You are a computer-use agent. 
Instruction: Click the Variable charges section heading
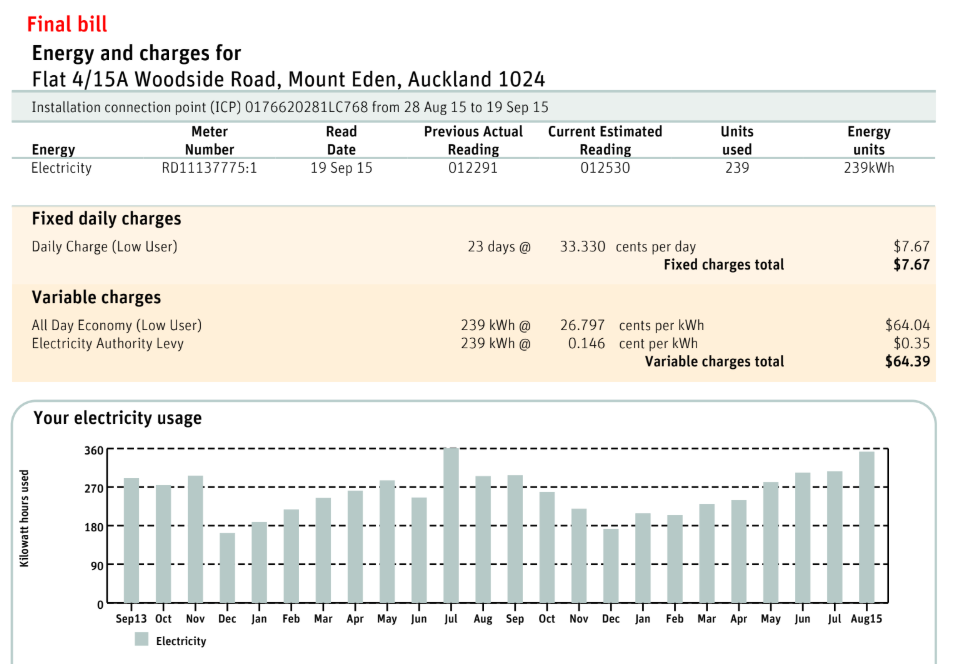click(96, 298)
